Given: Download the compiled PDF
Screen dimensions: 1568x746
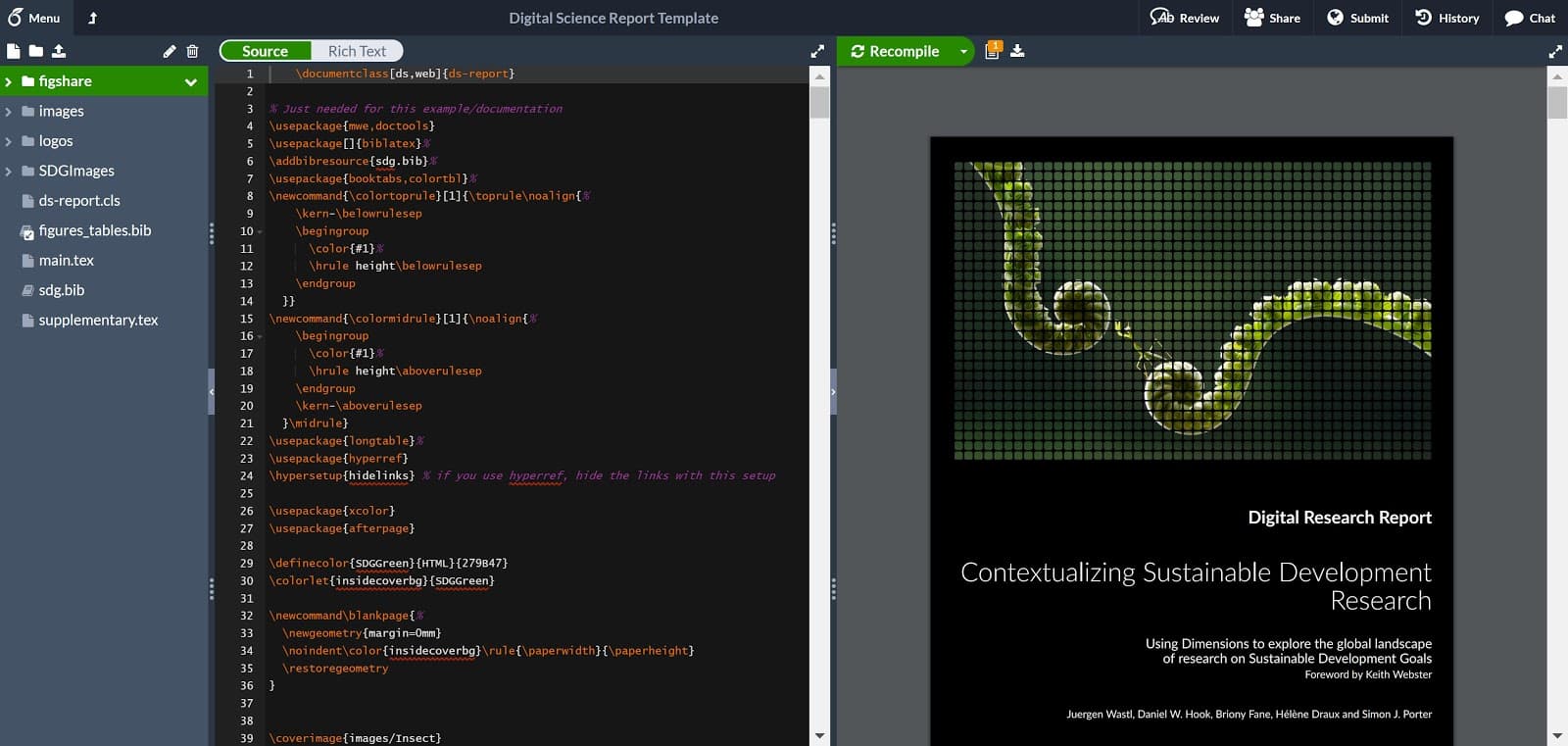Looking at the screenshot, I should click(1017, 51).
